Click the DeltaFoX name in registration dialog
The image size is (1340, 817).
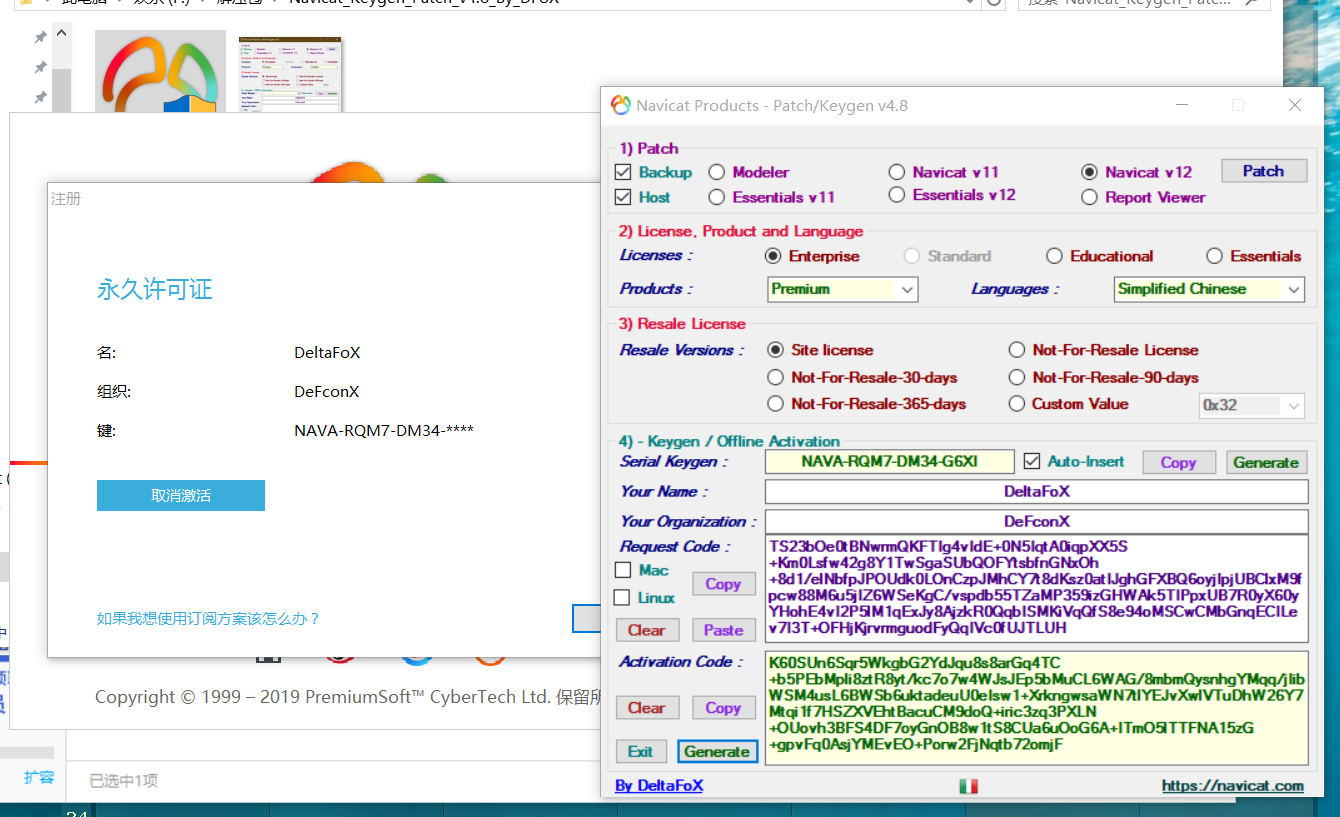327,353
